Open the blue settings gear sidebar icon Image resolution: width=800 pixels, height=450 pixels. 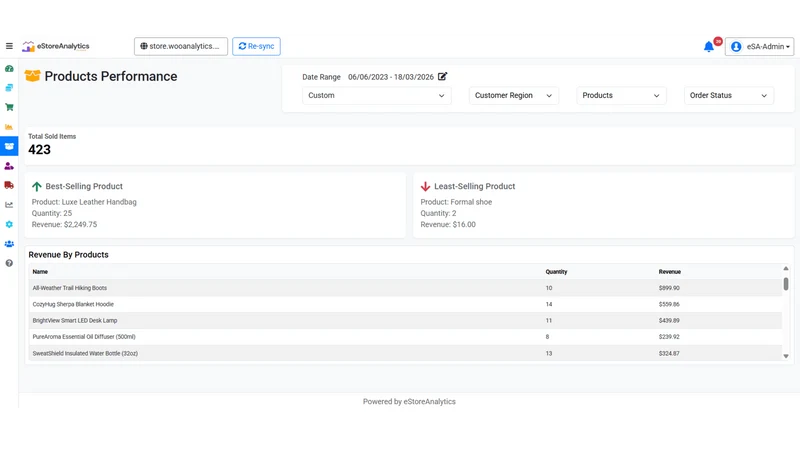tap(9, 224)
